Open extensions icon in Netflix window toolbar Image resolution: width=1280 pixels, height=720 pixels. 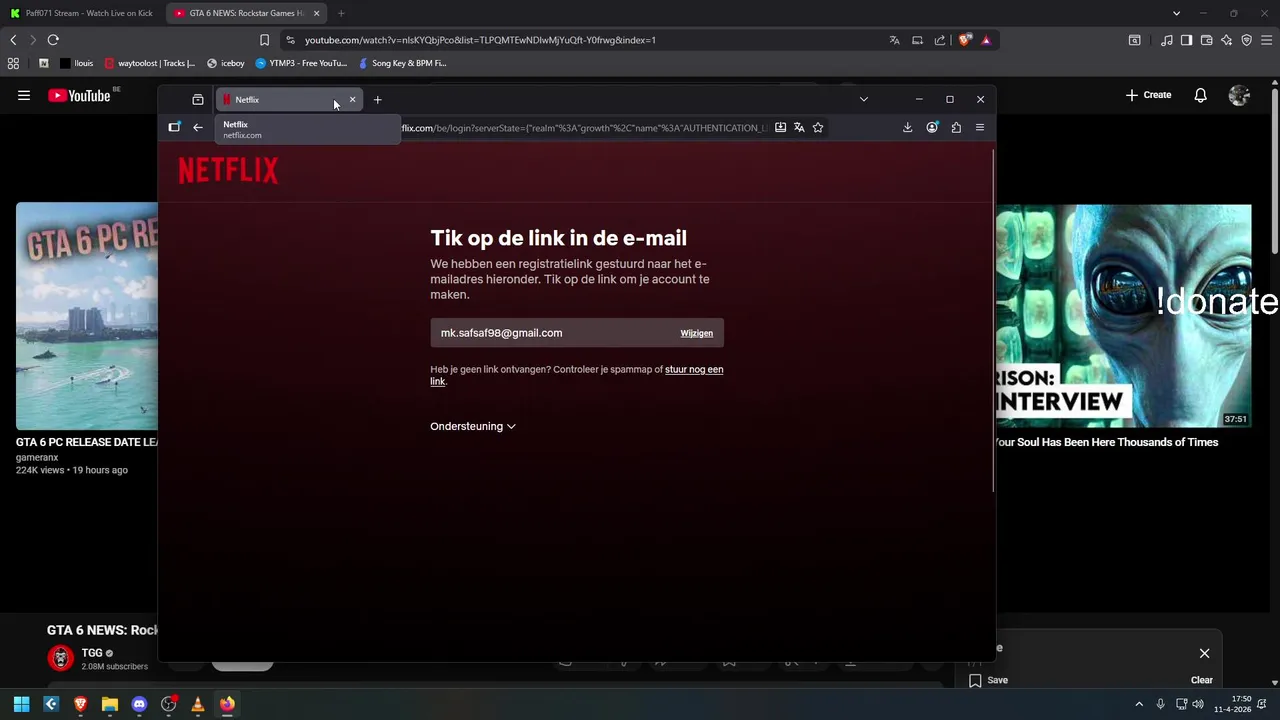pos(956,127)
